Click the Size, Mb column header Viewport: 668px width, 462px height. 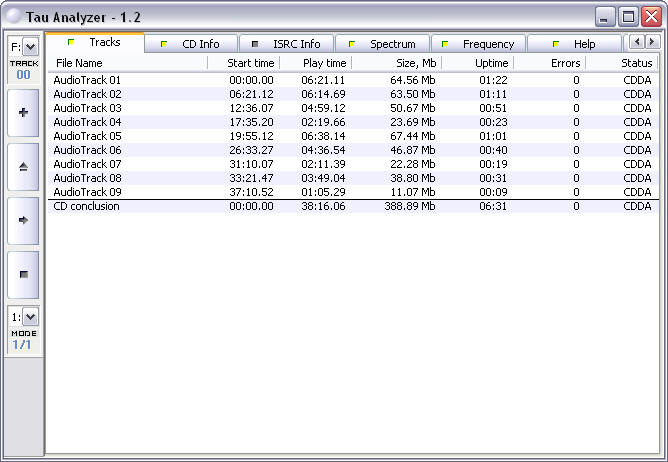coord(395,63)
